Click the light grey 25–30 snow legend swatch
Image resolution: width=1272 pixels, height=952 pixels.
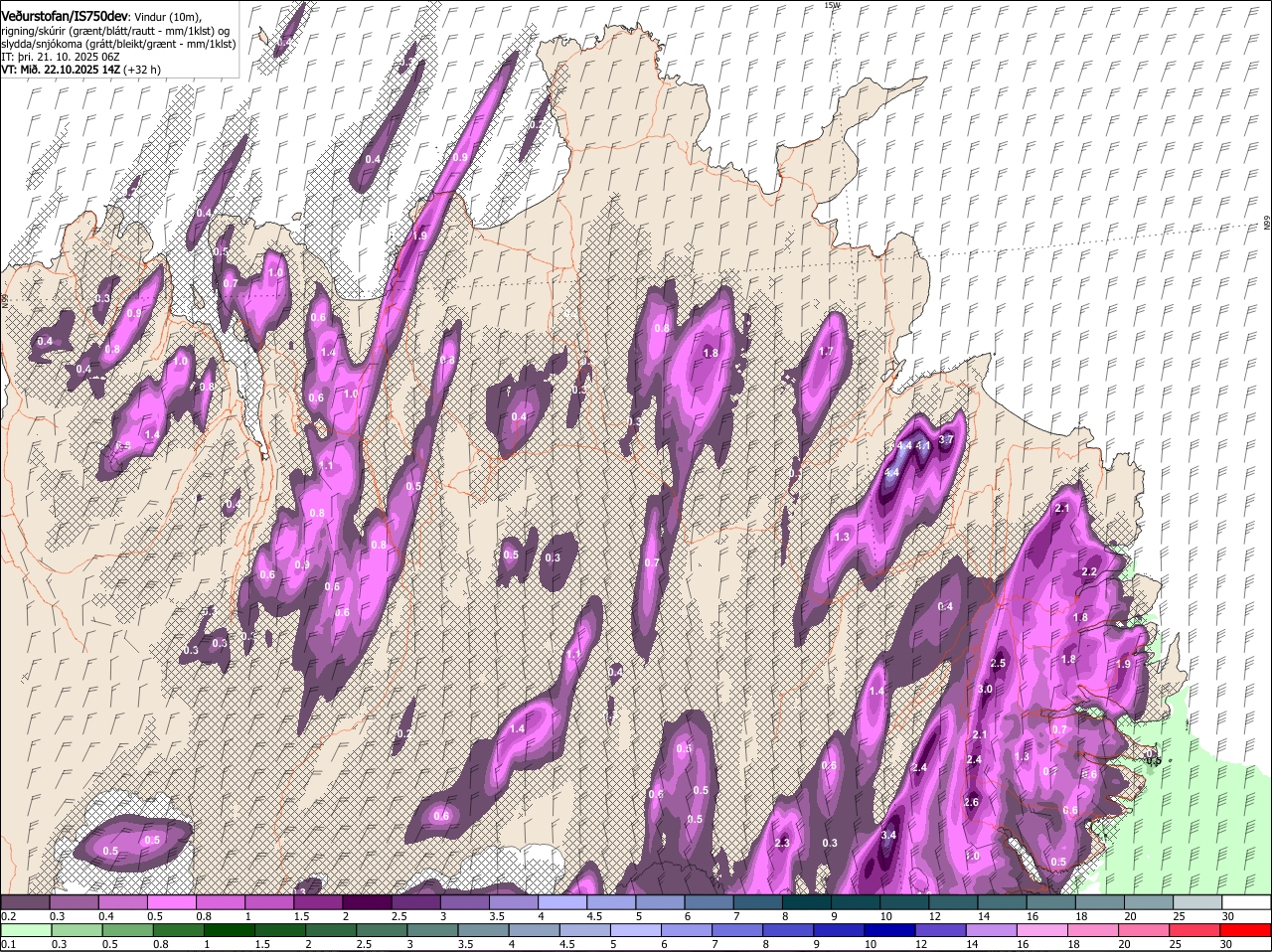click(1197, 902)
